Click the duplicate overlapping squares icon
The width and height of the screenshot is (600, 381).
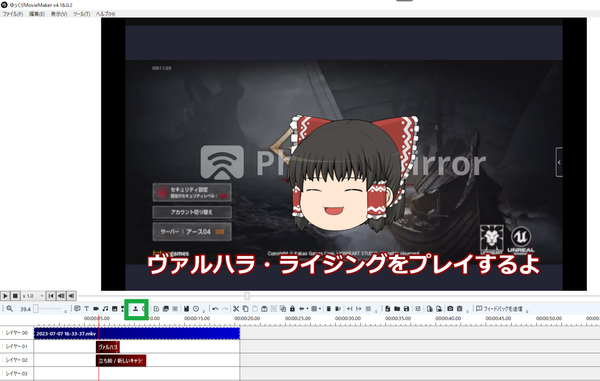coord(283,309)
